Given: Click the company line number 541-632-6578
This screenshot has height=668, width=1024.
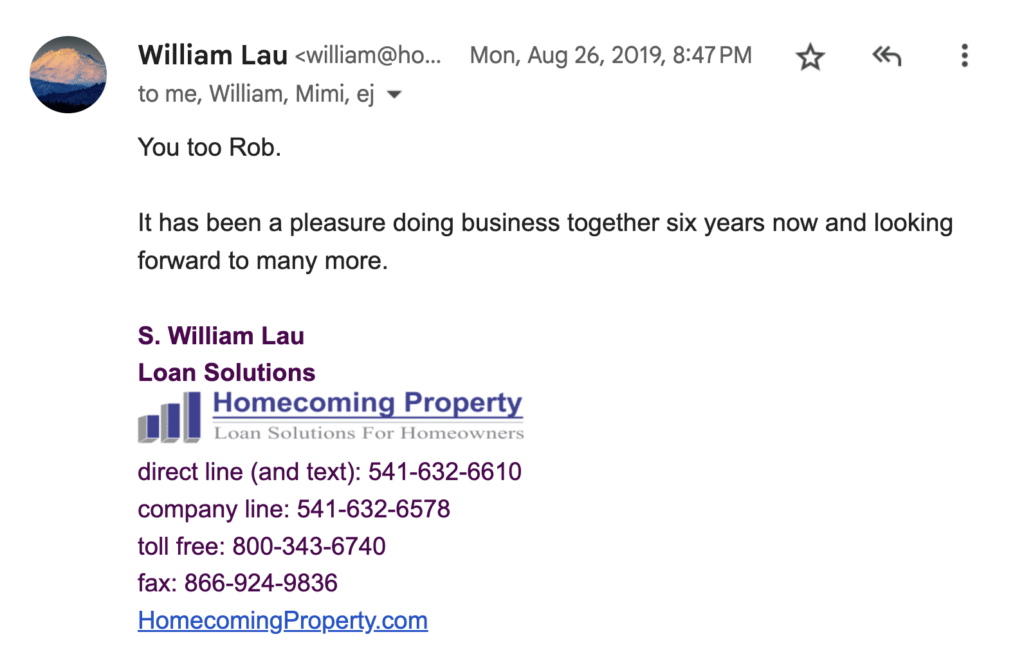Looking at the screenshot, I should pos(373,509).
